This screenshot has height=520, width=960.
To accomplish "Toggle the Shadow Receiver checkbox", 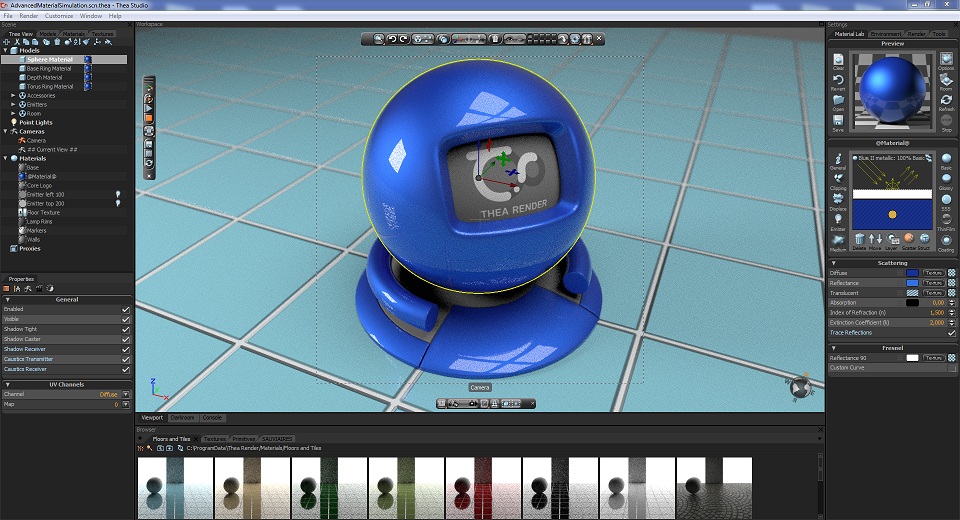I will tap(126, 349).
